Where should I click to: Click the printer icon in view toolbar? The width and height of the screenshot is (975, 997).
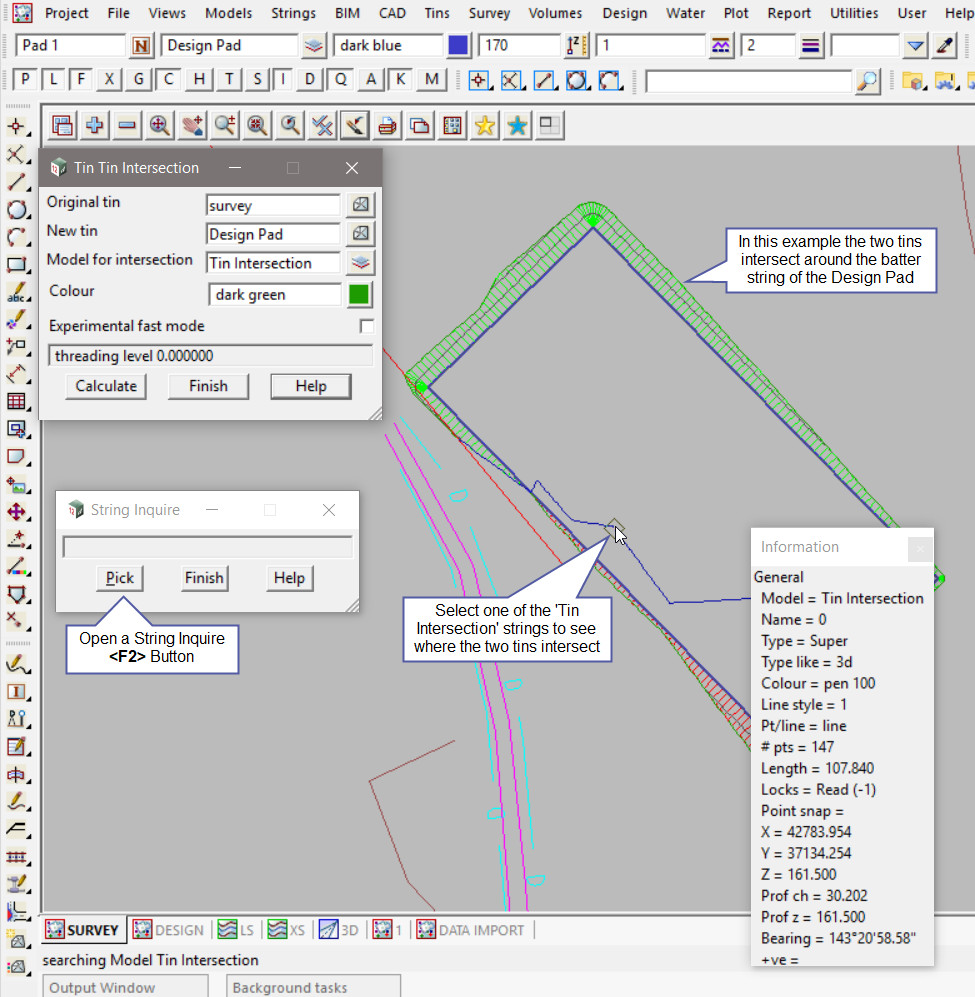click(388, 125)
